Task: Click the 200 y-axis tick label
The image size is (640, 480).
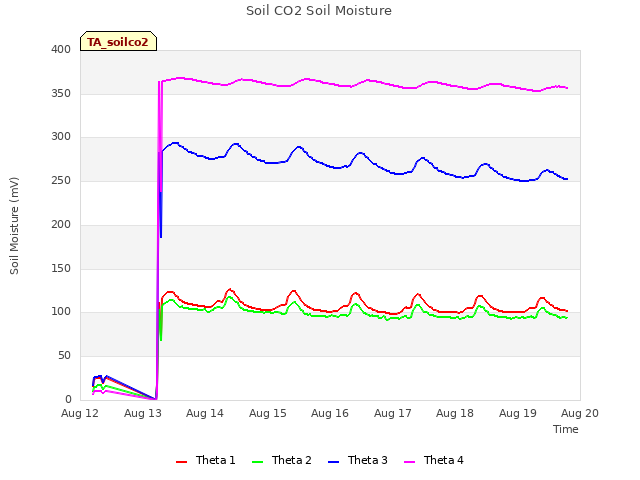Action: (61, 224)
